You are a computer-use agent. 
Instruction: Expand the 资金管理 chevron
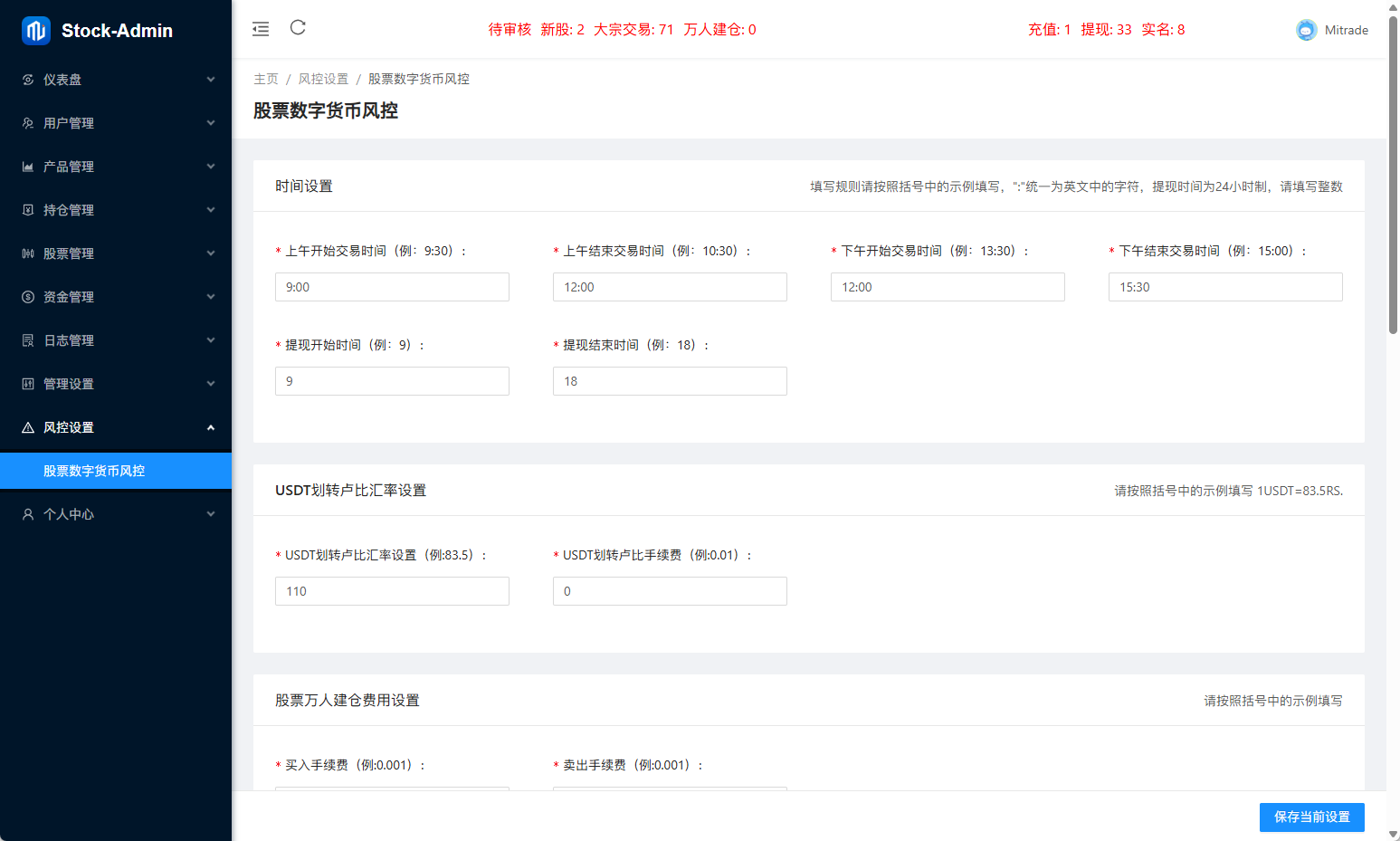(211, 297)
